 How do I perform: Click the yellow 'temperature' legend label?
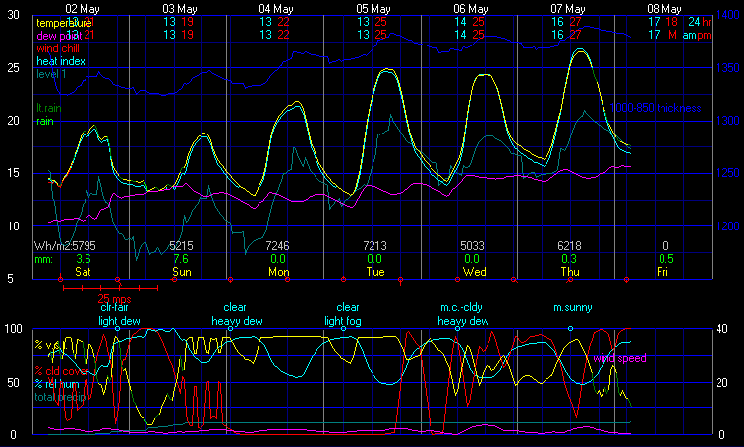(64, 23)
